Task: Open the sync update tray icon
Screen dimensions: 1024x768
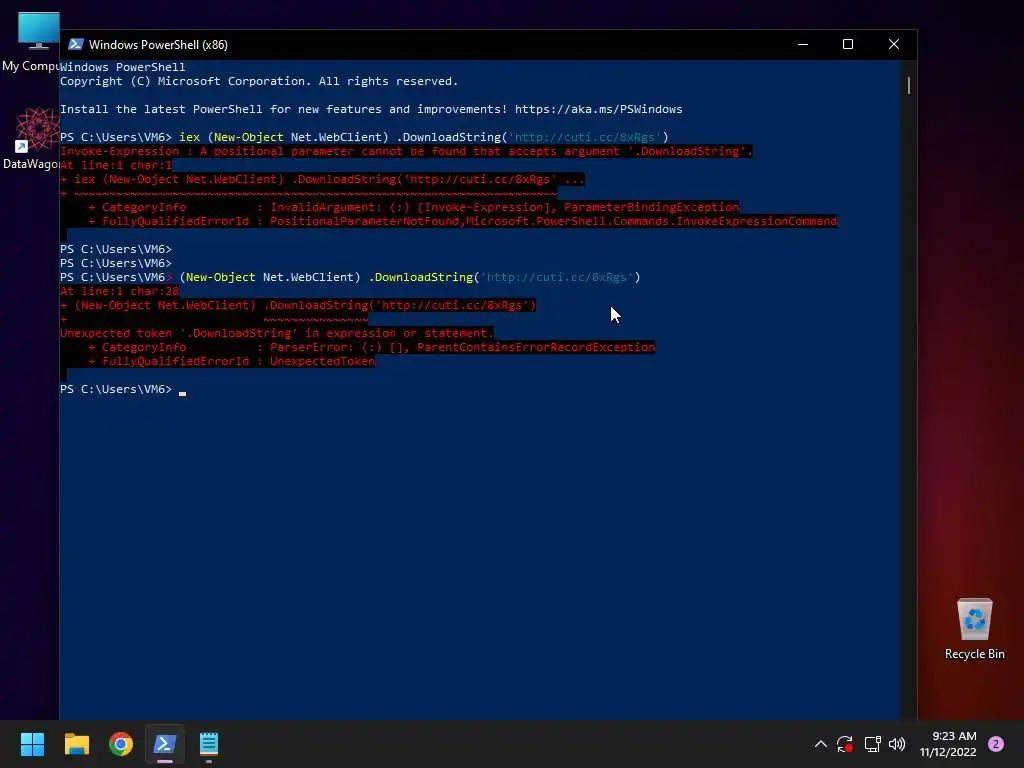Action: pyautogui.click(x=845, y=744)
